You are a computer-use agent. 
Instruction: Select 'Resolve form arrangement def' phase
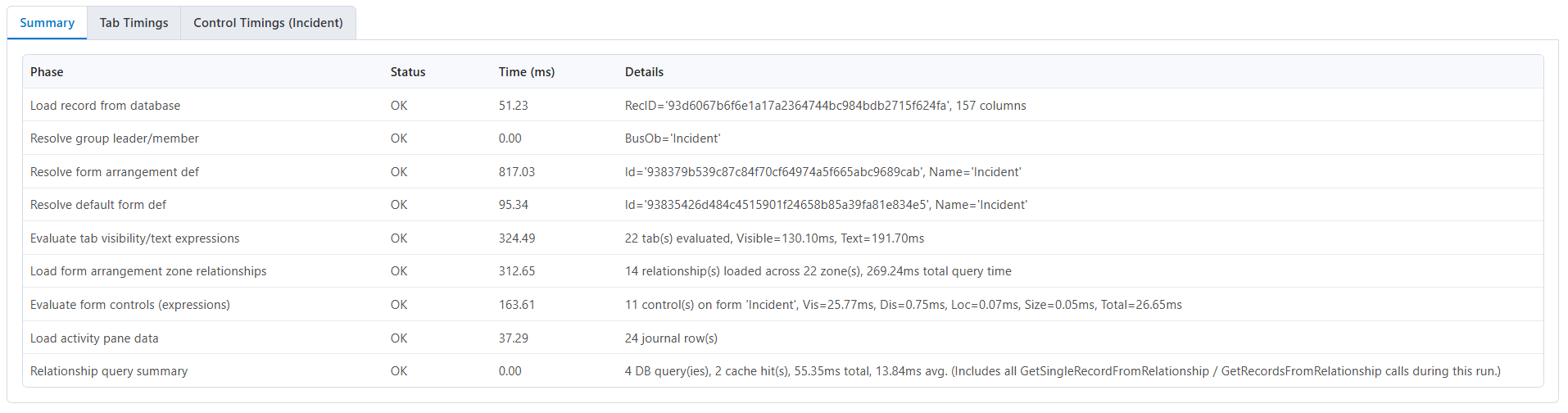click(x=115, y=172)
